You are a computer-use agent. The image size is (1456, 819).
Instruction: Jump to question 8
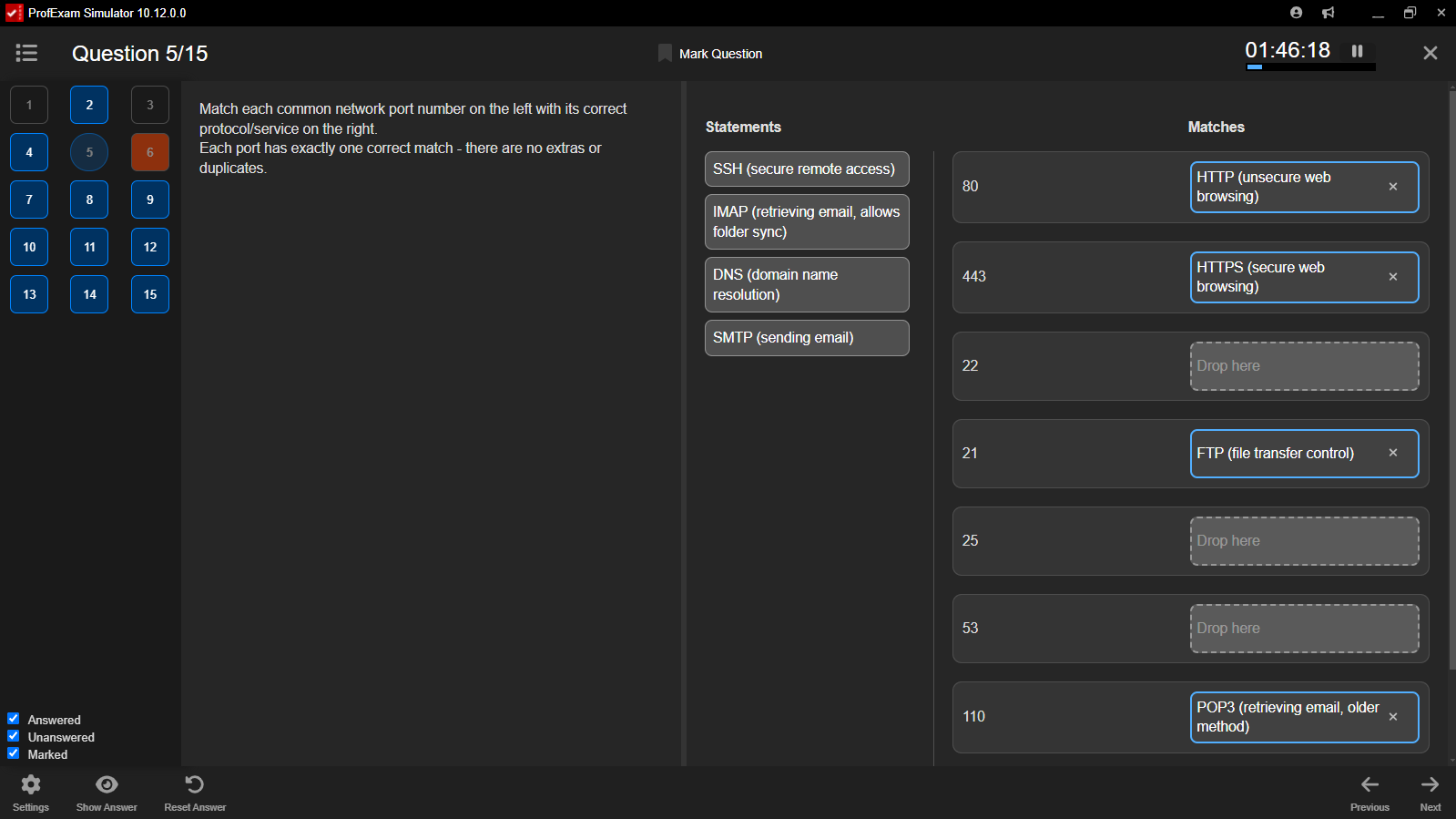(89, 200)
